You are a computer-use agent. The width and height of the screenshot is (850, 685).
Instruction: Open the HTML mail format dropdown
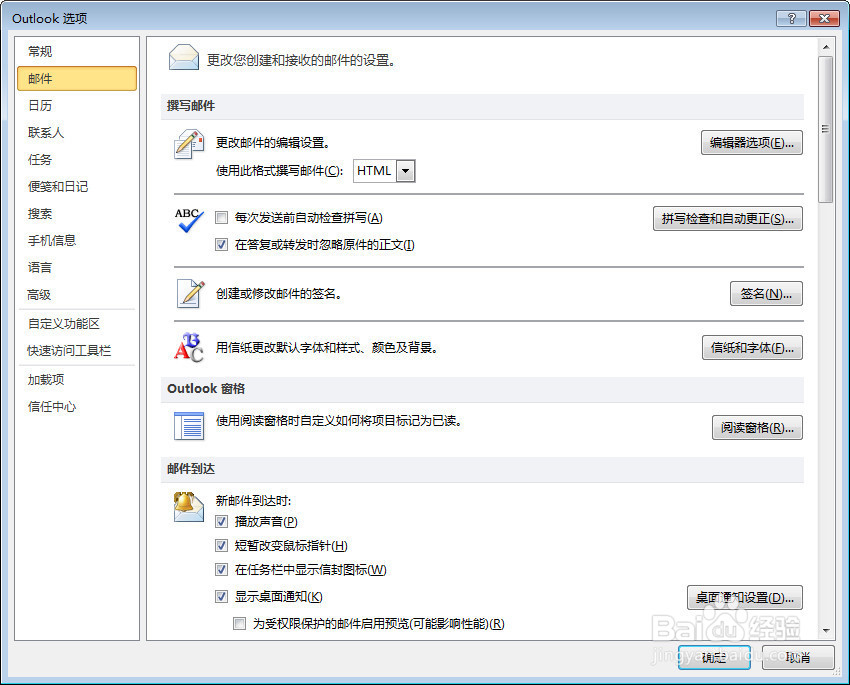[x=405, y=171]
